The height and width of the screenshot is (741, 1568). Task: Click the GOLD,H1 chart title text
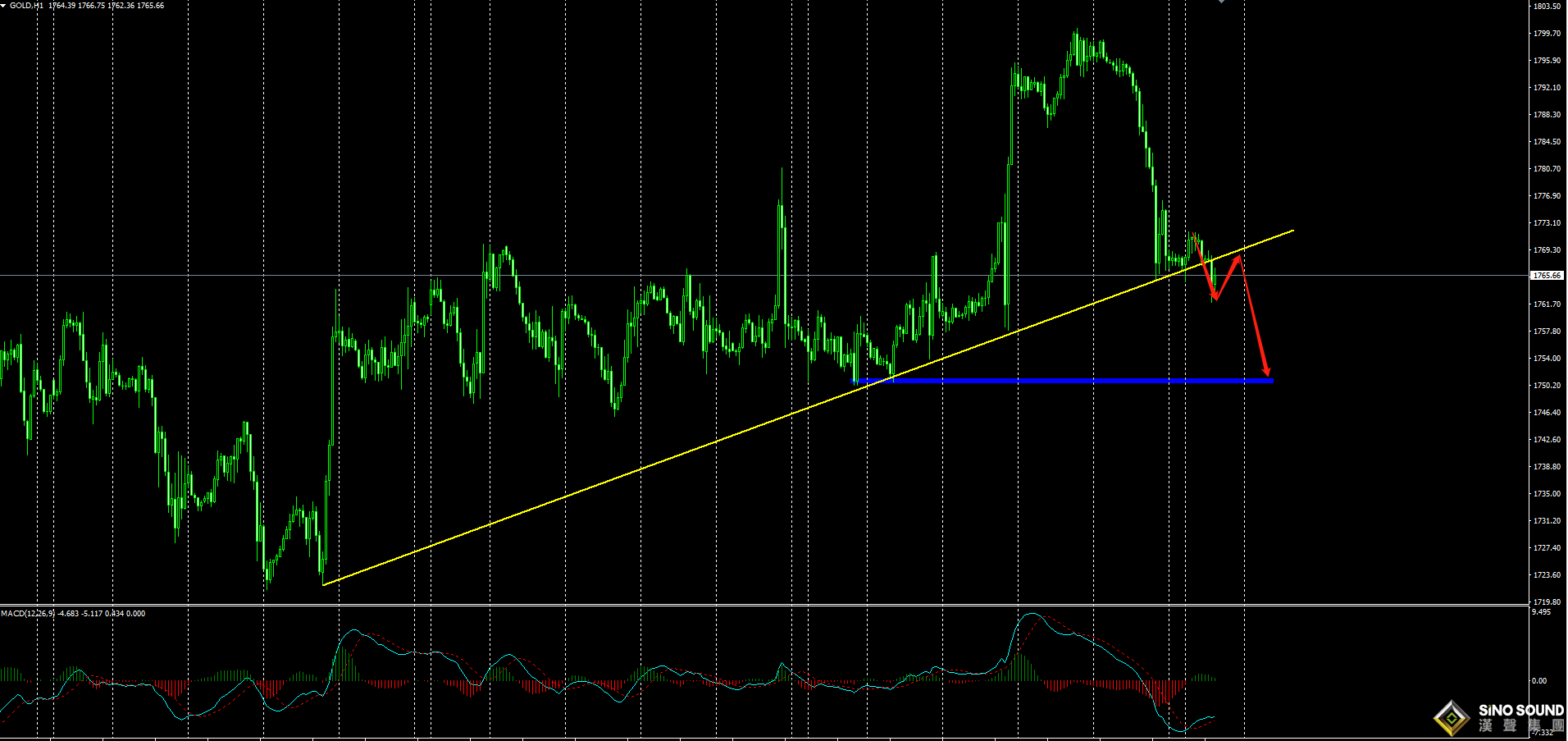pyautogui.click(x=26, y=6)
